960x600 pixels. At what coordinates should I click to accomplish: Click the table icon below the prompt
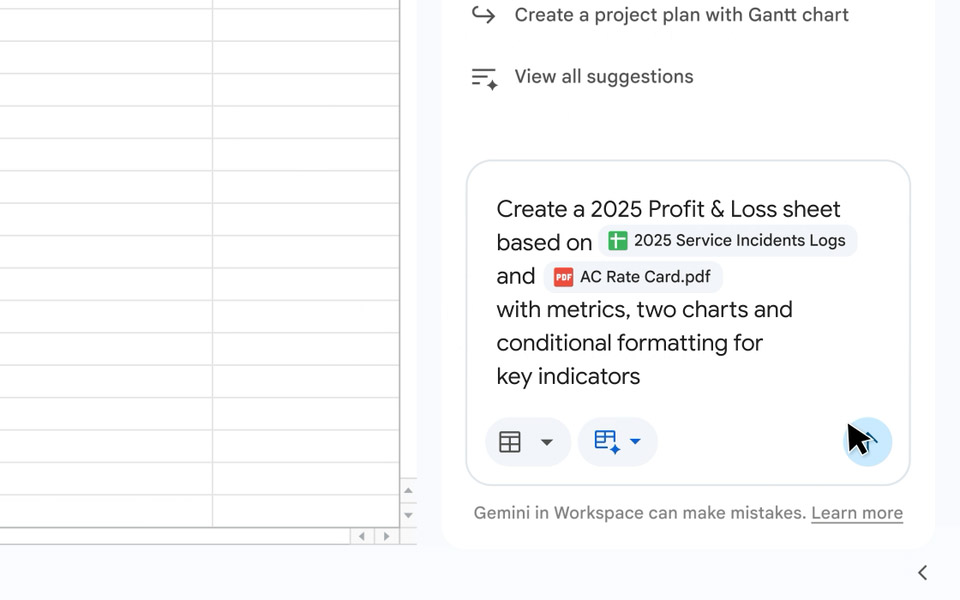point(510,442)
